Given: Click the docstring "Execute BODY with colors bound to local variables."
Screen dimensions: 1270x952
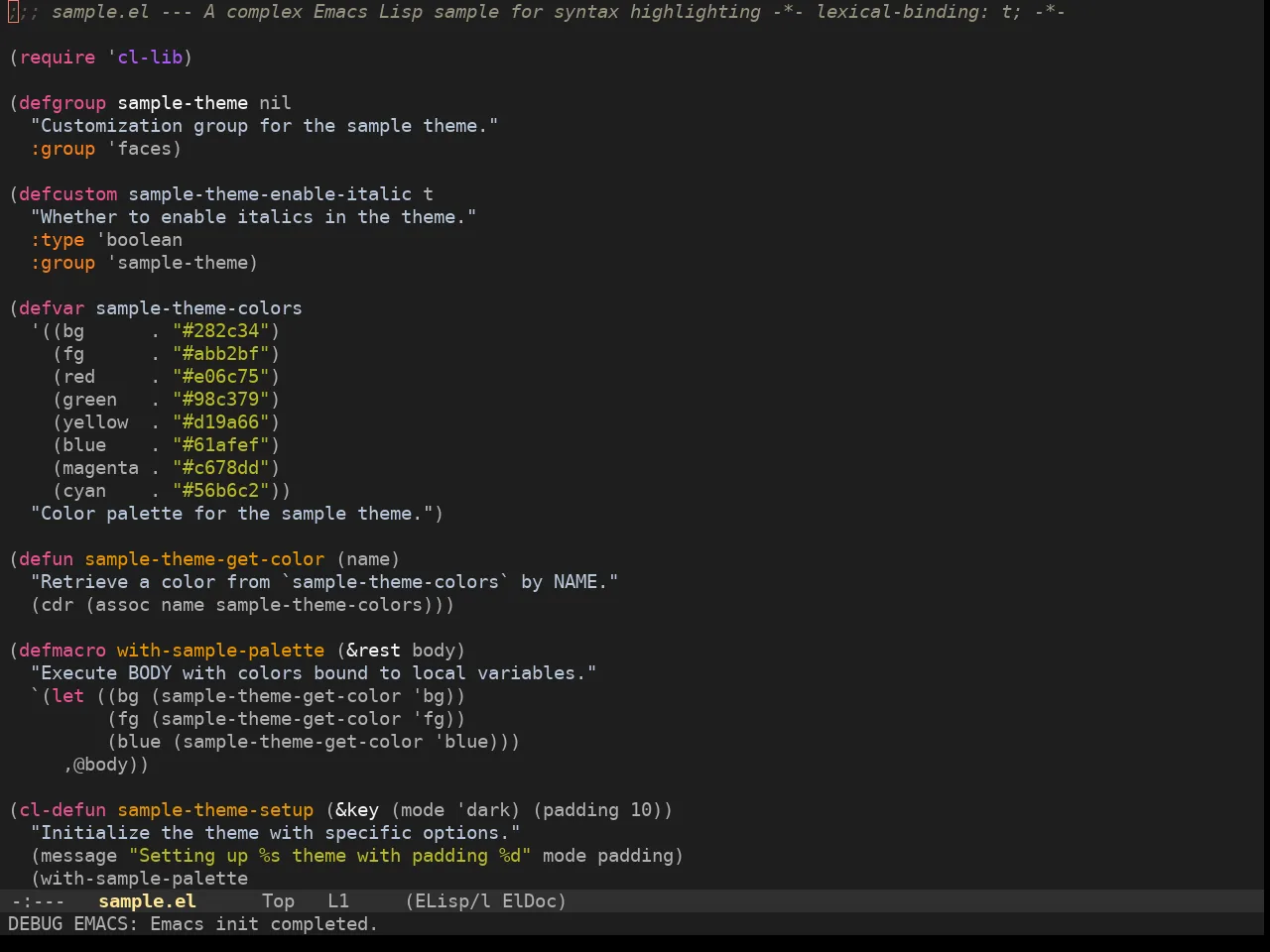Looking at the screenshot, I should (x=314, y=672).
